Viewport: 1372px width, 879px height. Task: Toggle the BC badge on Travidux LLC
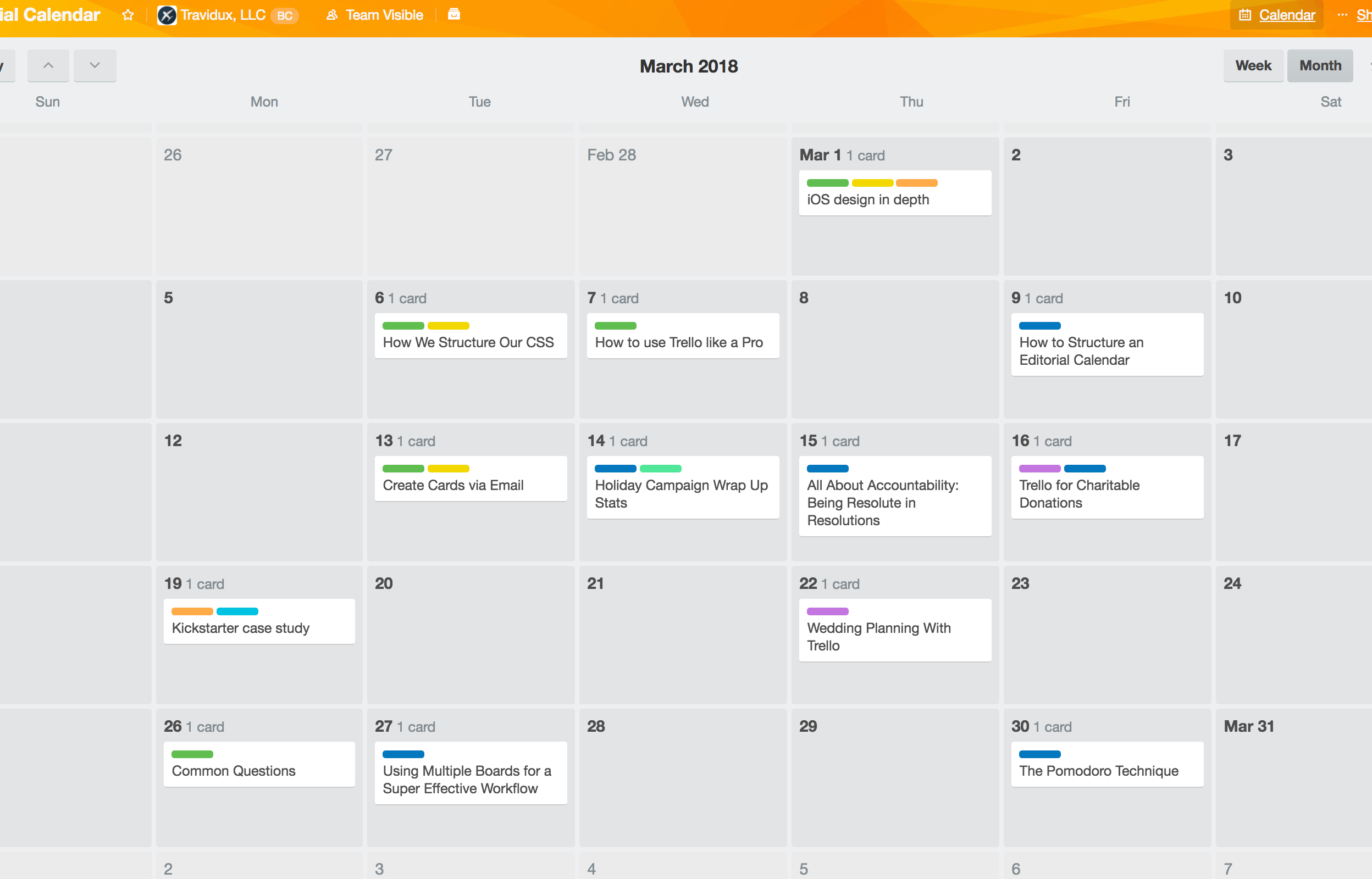pyautogui.click(x=286, y=14)
